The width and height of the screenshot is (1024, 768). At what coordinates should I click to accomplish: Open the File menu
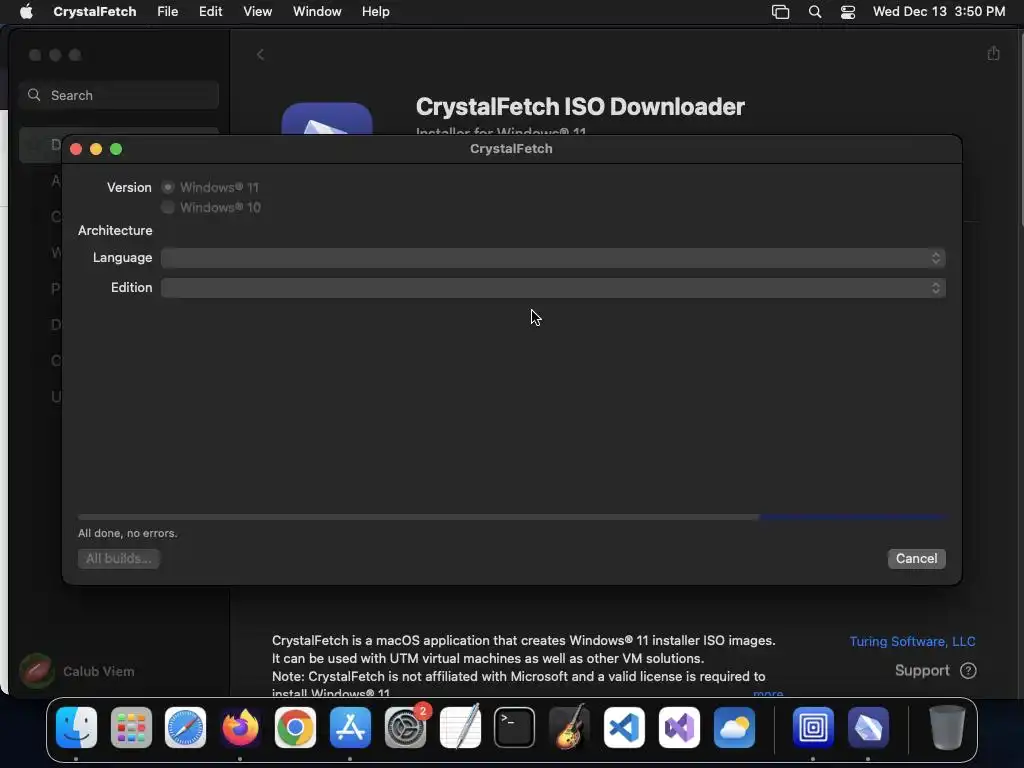[168, 12]
